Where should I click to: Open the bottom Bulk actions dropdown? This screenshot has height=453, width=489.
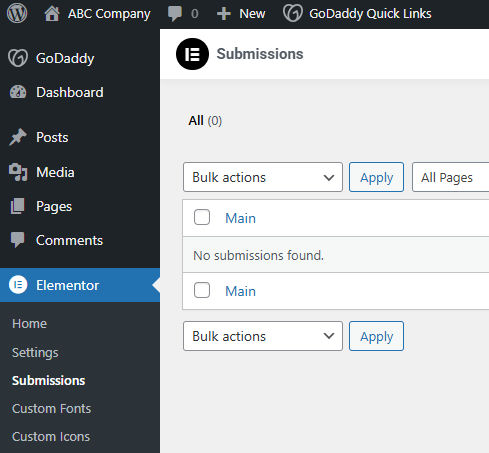pos(263,336)
